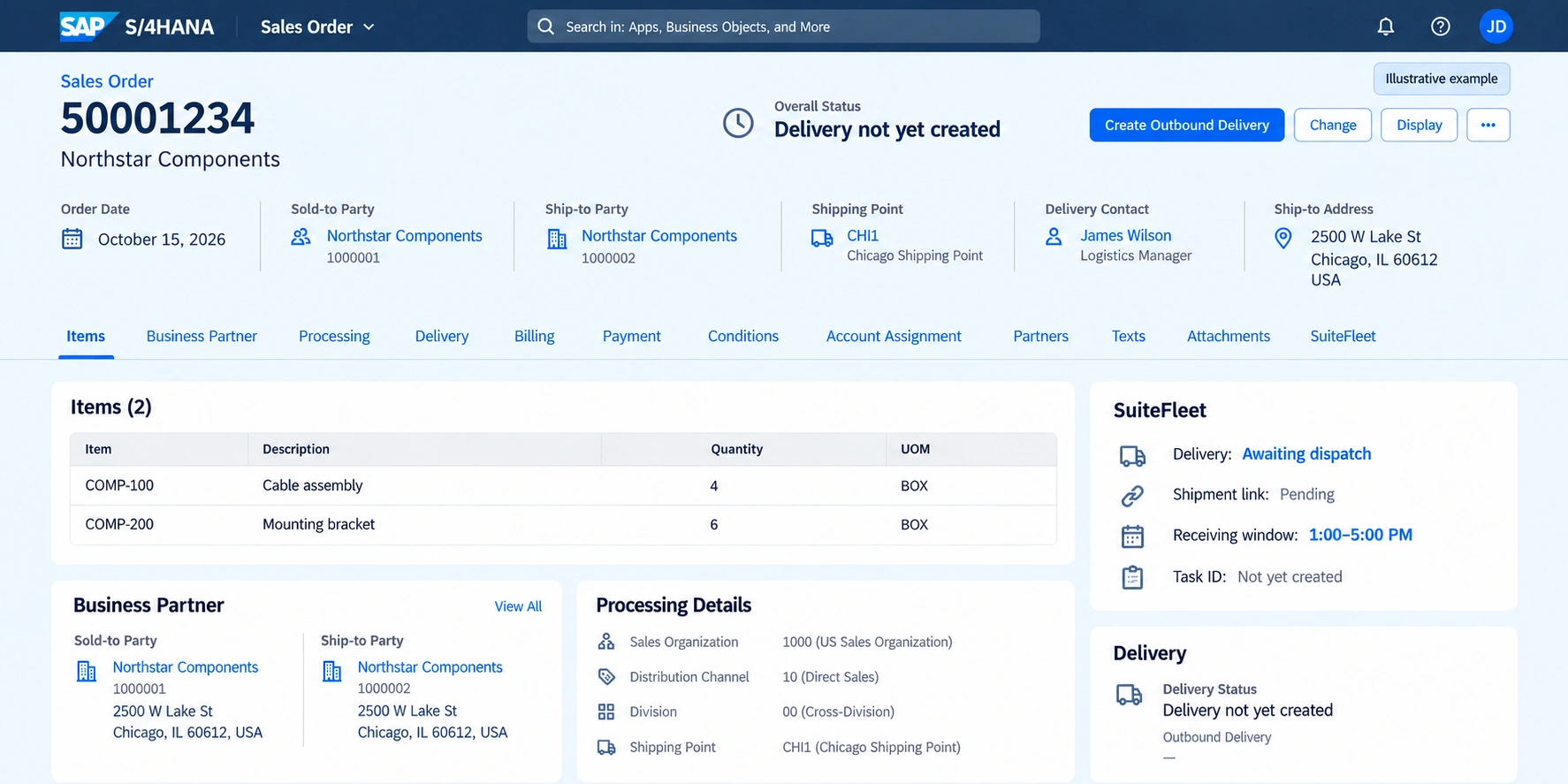Click the search magnifier icon
The height and width of the screenshot is (784, 1568).
pos(546,27)
